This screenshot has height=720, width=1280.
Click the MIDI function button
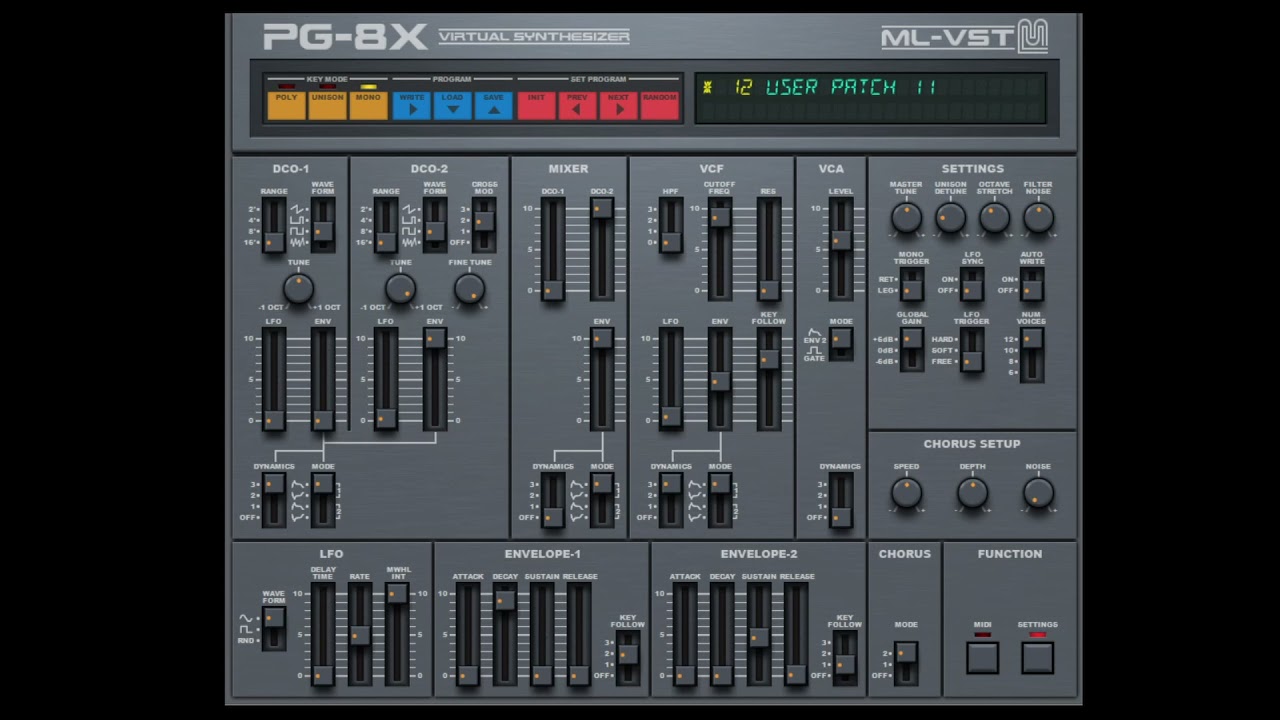(x=982, y=657)
